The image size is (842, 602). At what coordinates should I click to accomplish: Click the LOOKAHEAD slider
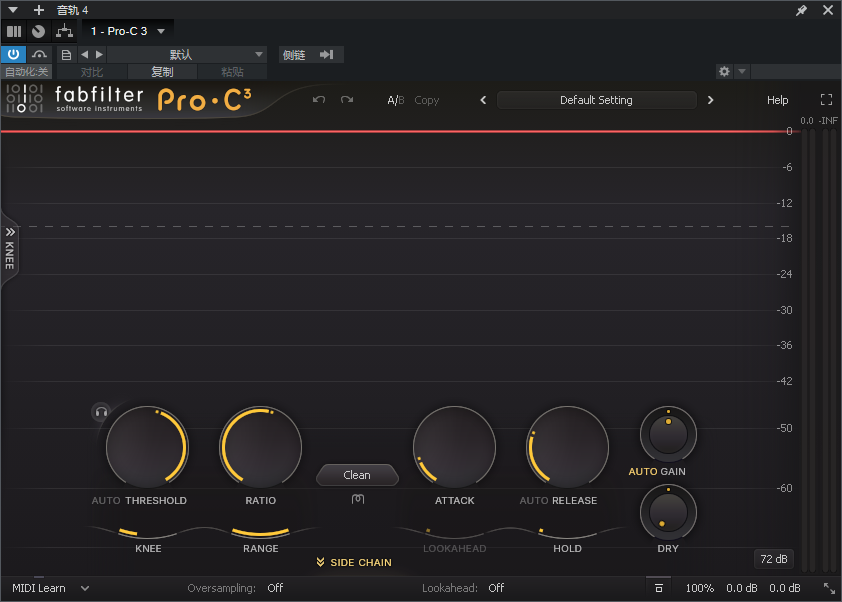pos(454,532)
